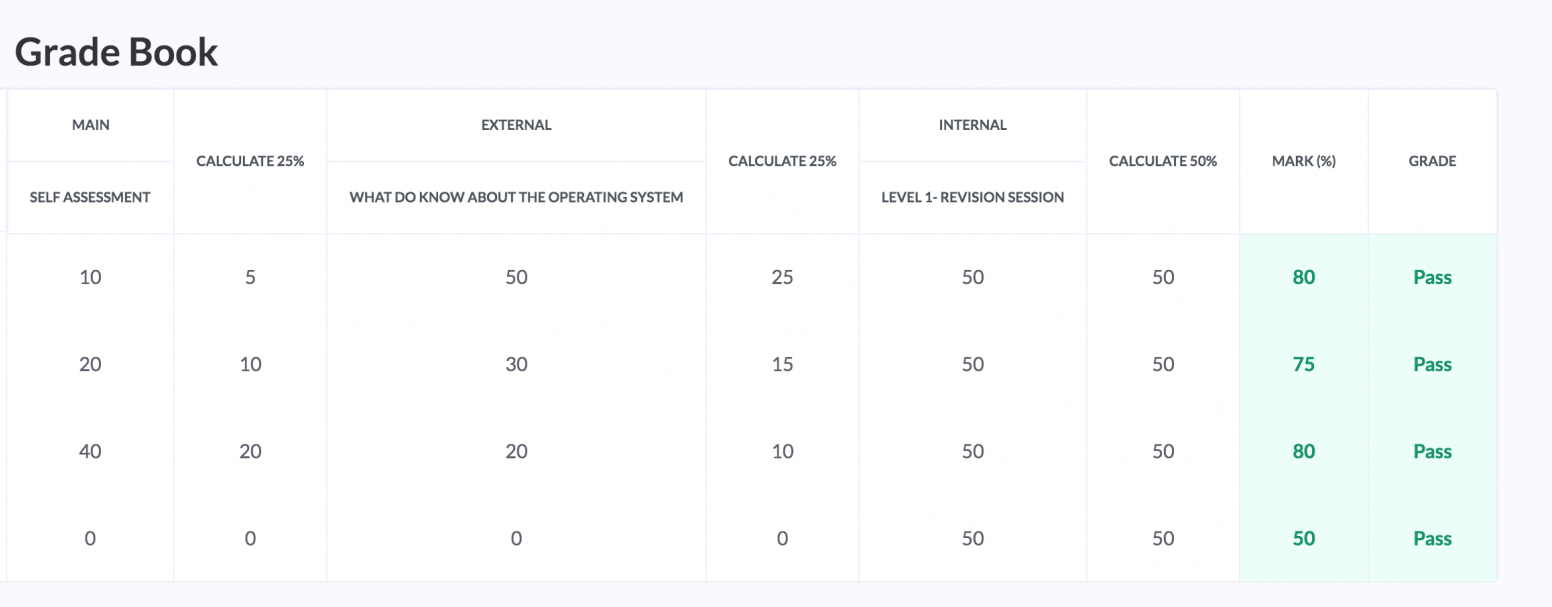Click the green mark value 50 in last row
Viewport: 1552px width, 607px height.
point(1303,539)
